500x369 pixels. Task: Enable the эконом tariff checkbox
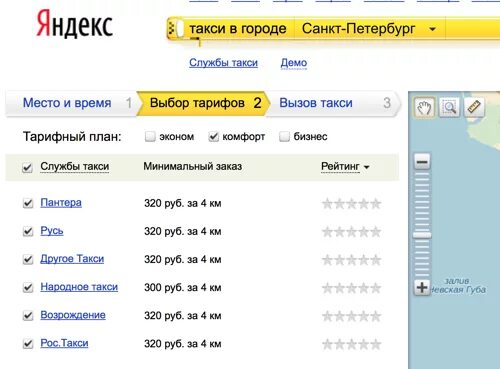(150, 137)
